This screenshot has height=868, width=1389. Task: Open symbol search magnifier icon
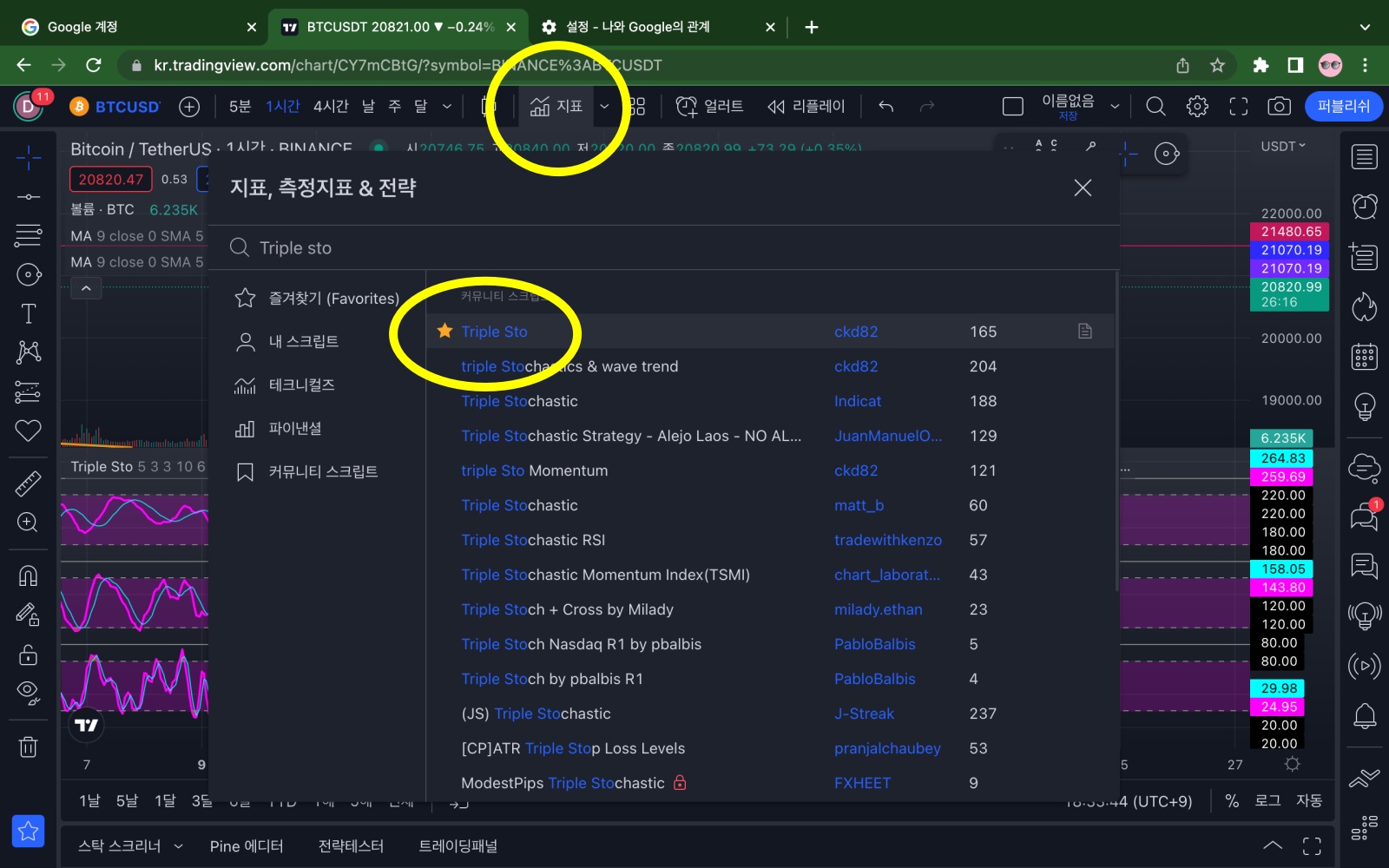tap(1155, 106)
